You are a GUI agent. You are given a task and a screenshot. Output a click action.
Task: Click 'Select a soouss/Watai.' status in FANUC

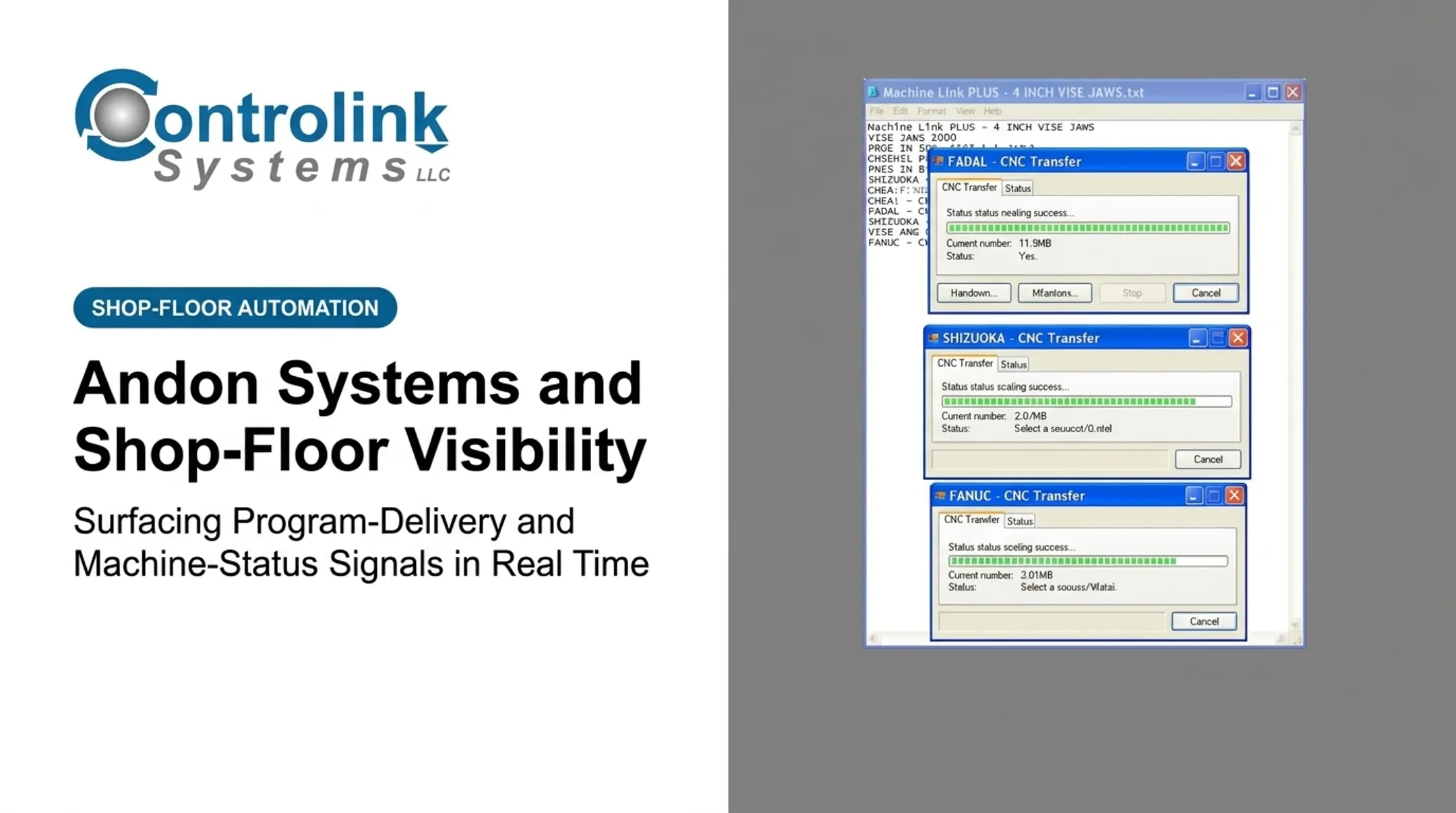[1068, 587]
